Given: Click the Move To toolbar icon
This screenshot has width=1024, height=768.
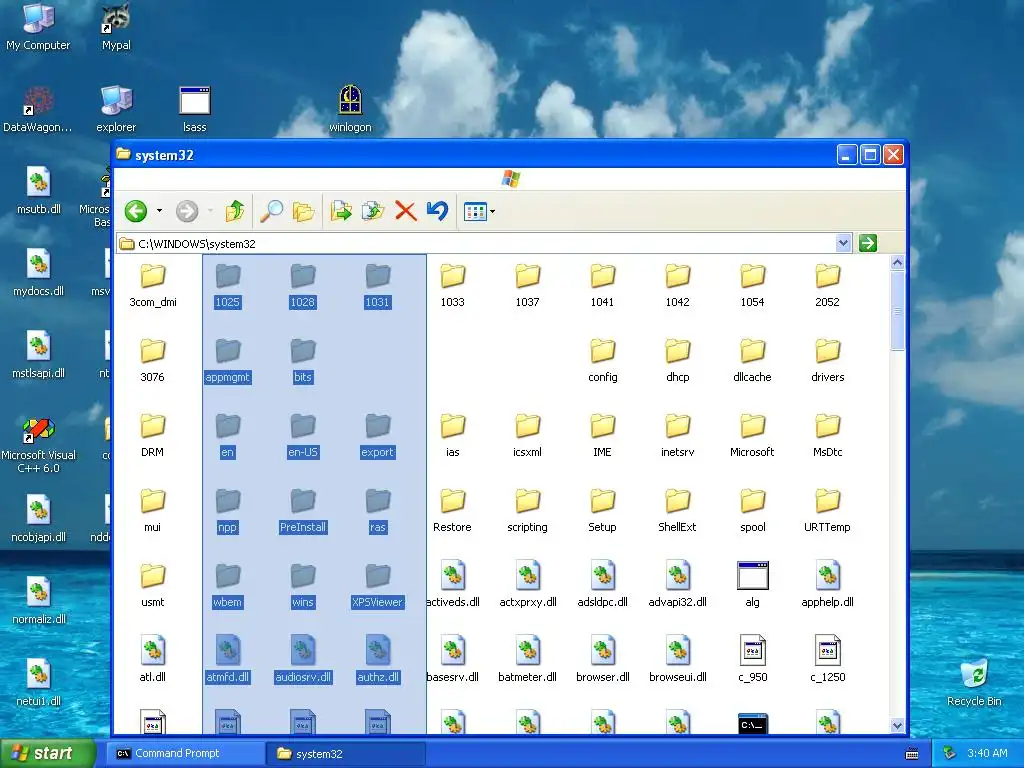Looking at the screenshot, I should point(341,211).
